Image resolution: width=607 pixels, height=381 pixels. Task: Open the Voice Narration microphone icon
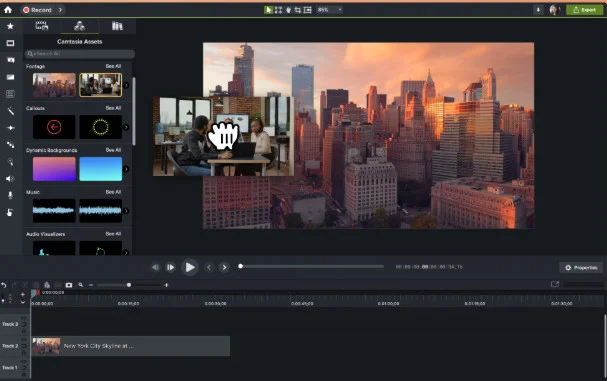tap(10, 195)
